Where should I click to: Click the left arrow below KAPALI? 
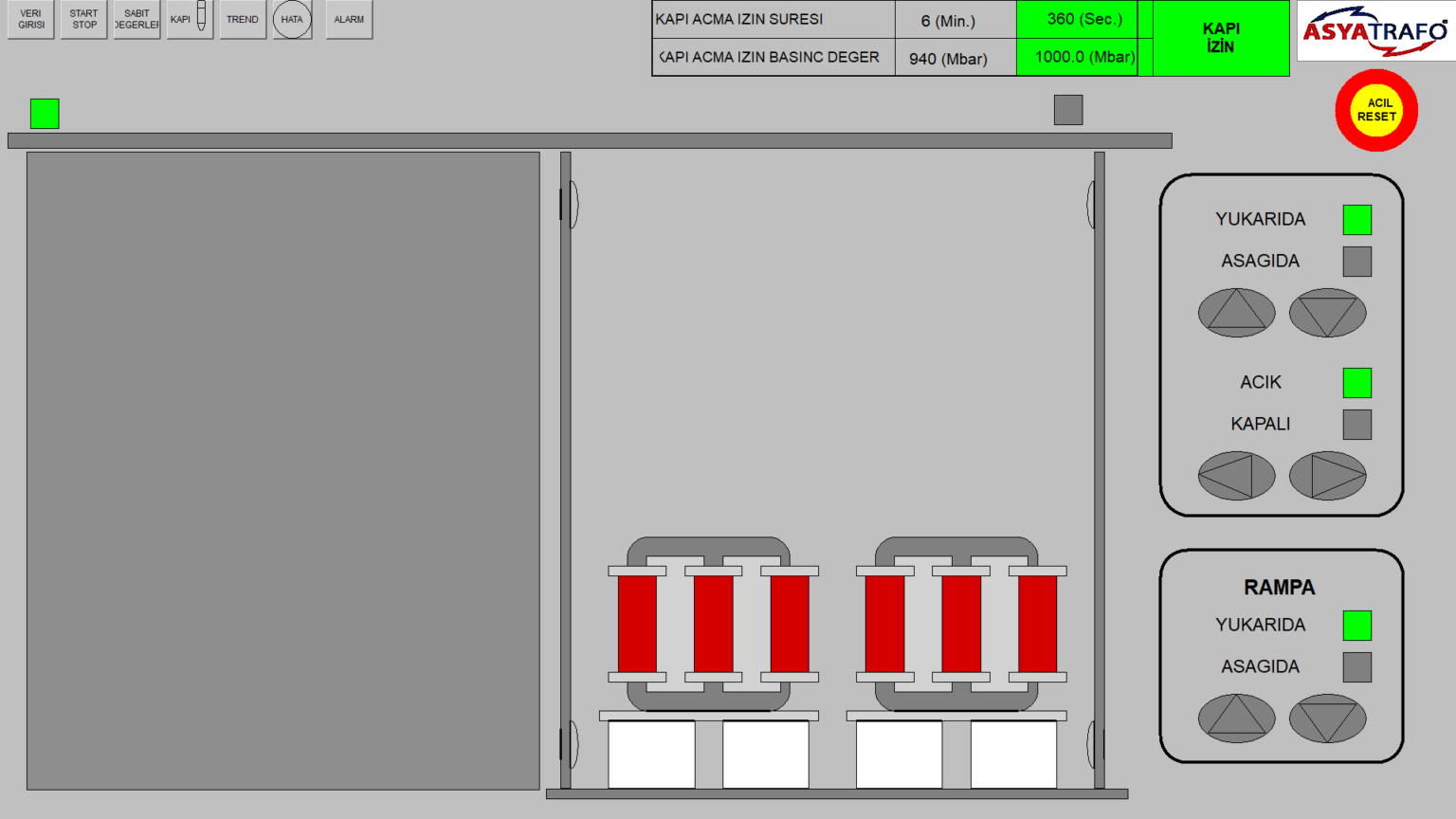1236,476
